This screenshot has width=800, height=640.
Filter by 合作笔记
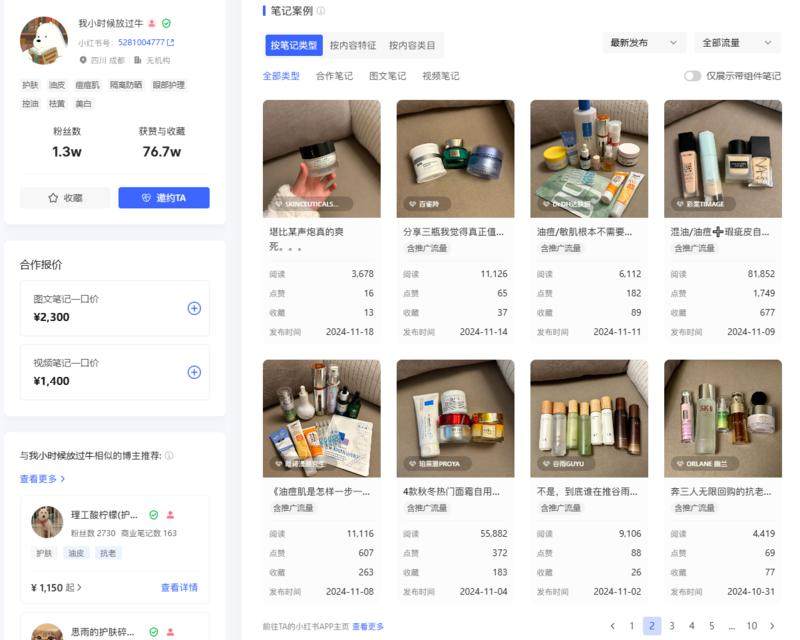334,76
